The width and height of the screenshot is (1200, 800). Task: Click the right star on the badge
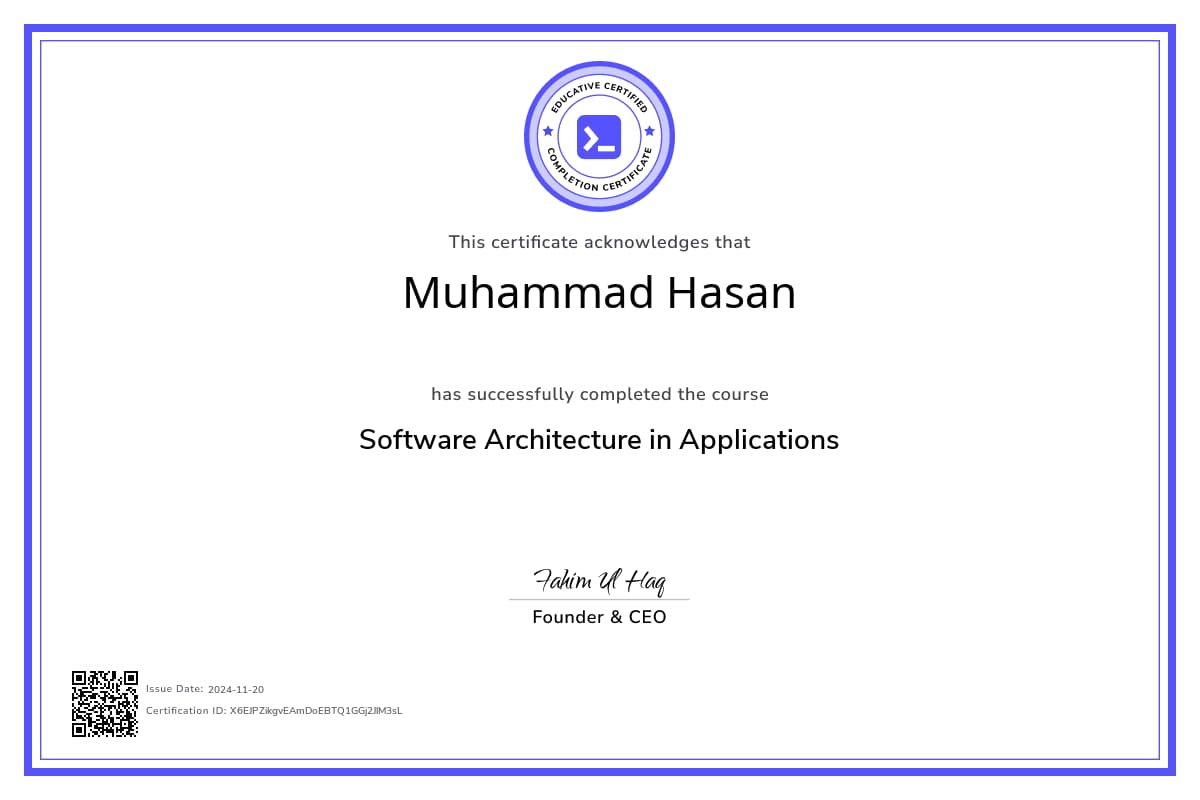click(650, 131)
